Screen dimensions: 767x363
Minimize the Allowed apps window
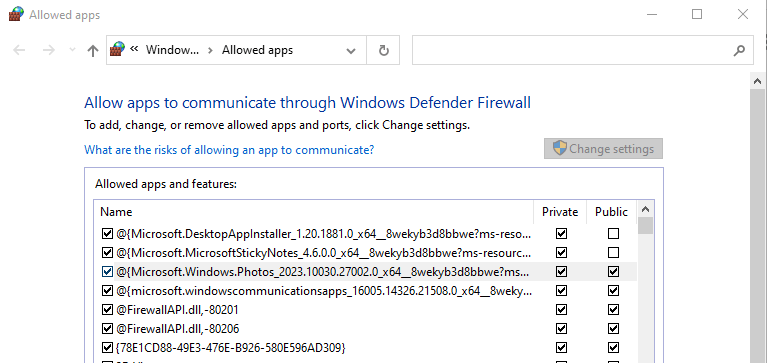652,14
